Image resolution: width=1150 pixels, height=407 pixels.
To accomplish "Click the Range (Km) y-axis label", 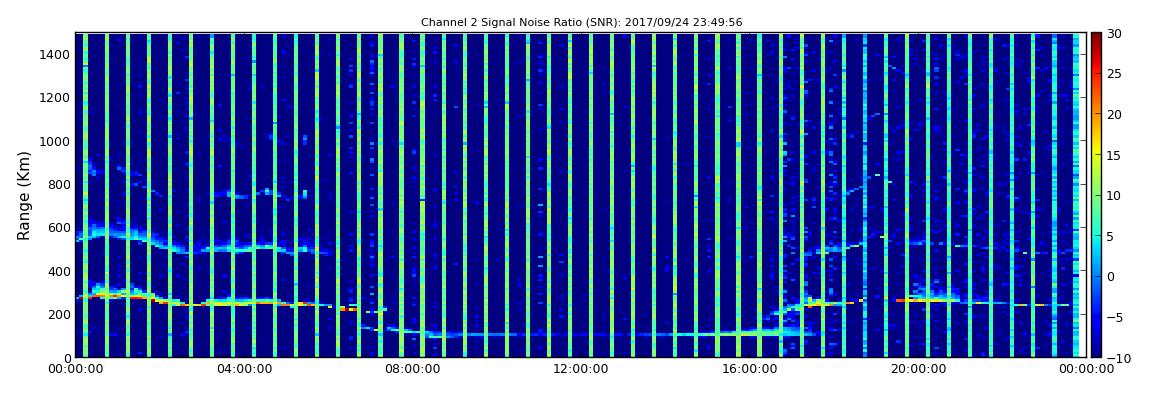I will [24, 196].
